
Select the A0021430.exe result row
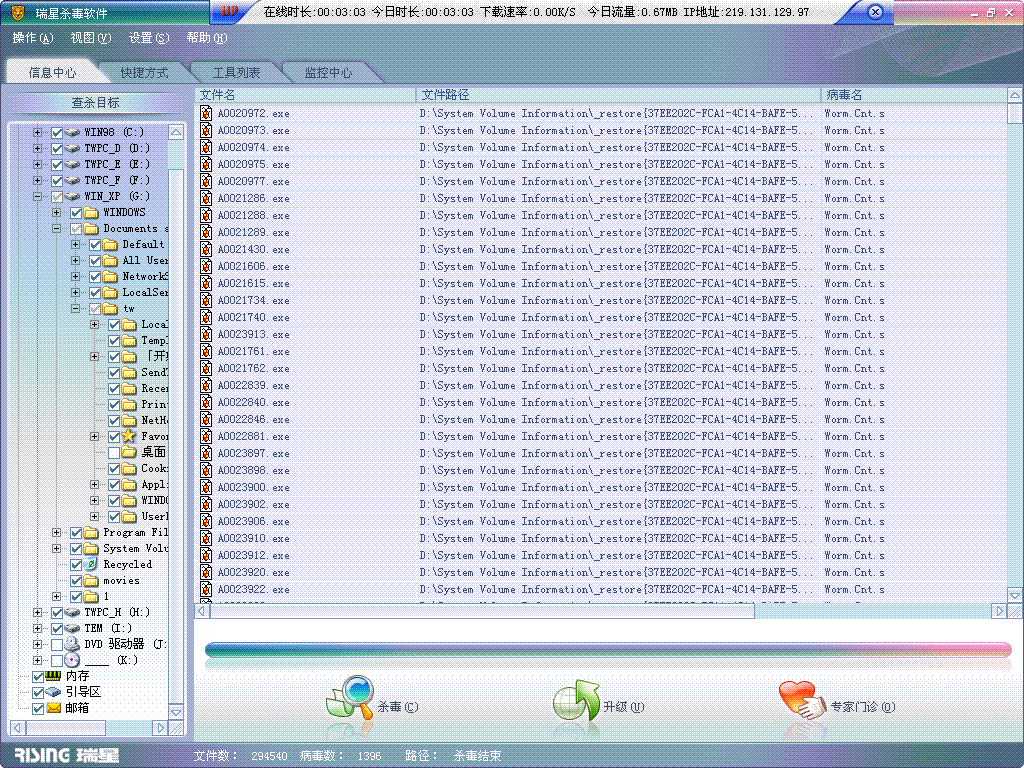[x=601, y=249]
